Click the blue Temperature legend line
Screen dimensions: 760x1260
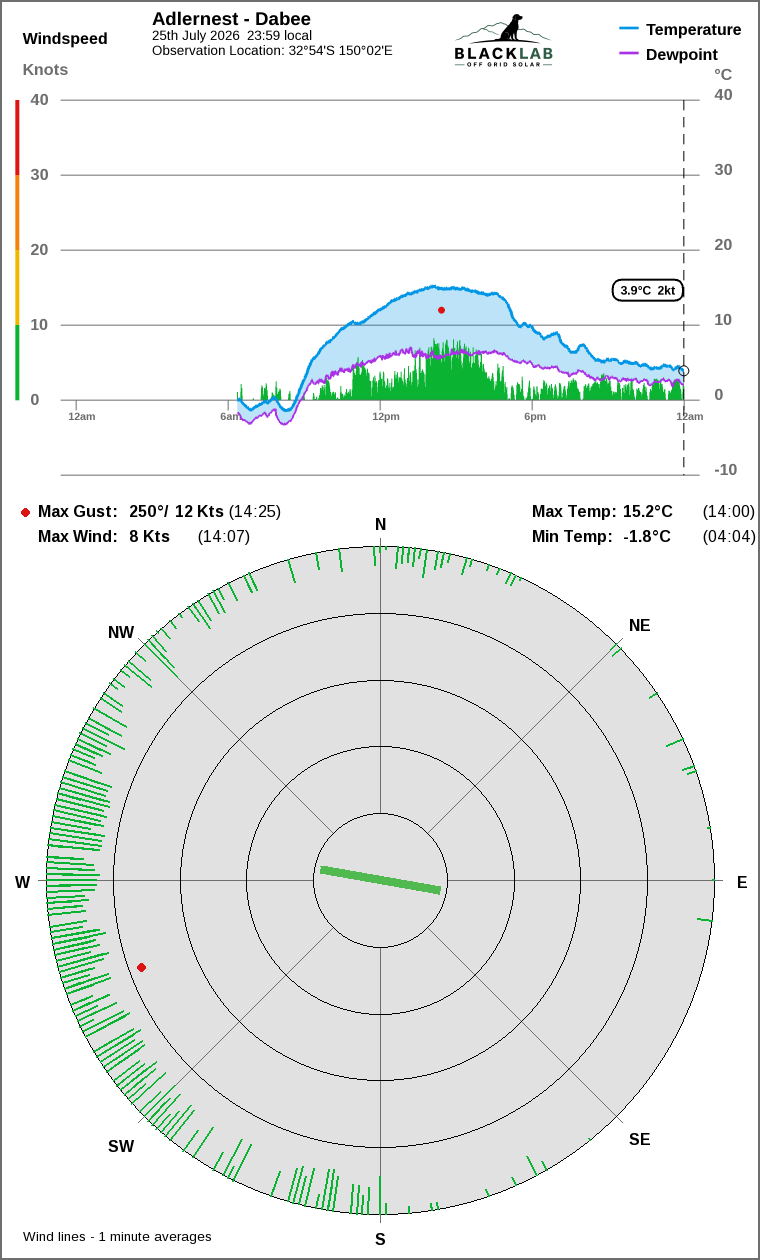tap(629, 30)
